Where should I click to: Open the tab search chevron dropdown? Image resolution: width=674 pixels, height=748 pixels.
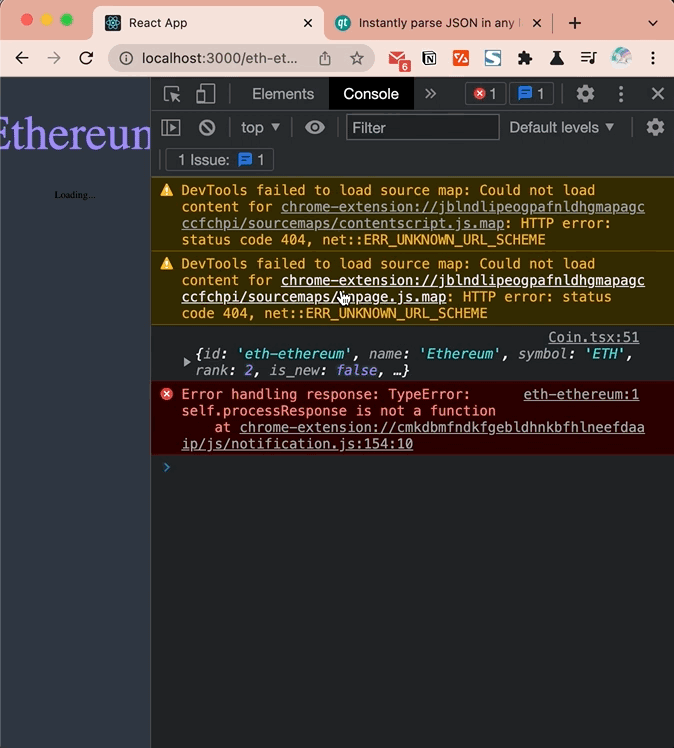coord(653,23)
